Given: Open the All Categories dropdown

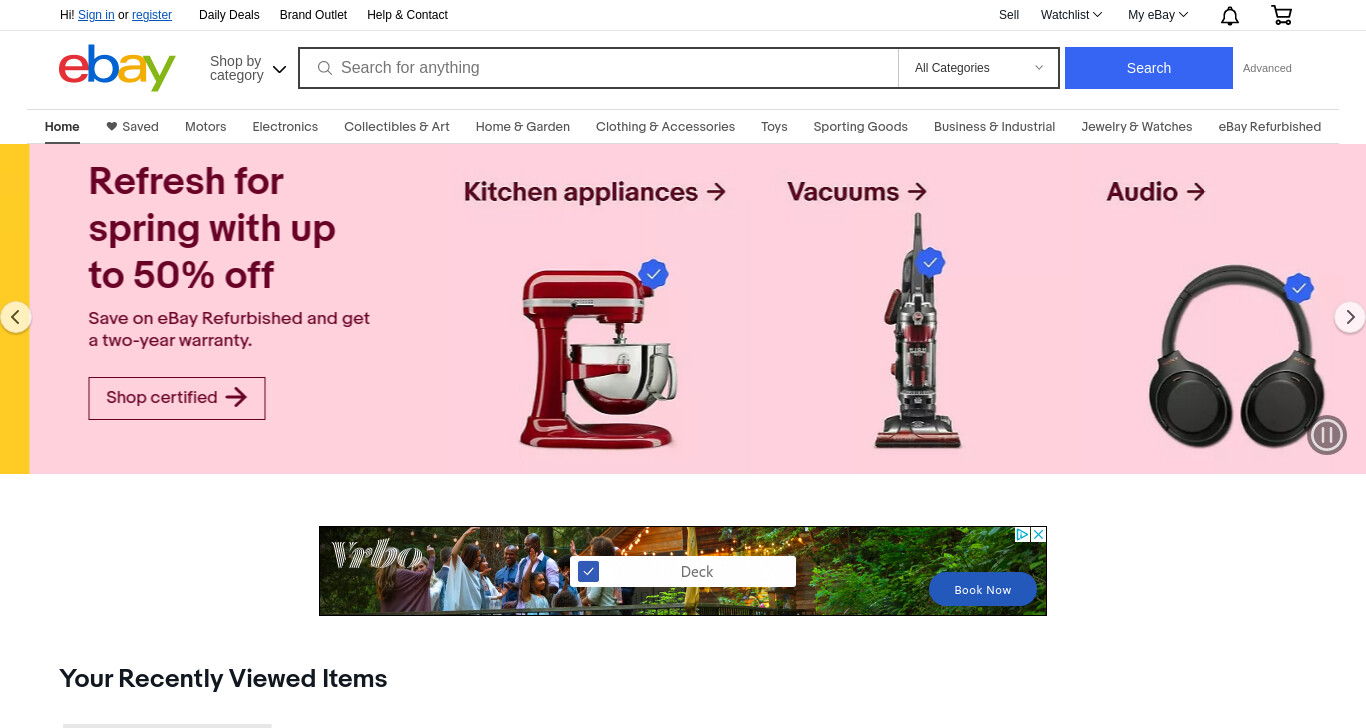Looking at the screenshot, I should [x=979, y=68].
